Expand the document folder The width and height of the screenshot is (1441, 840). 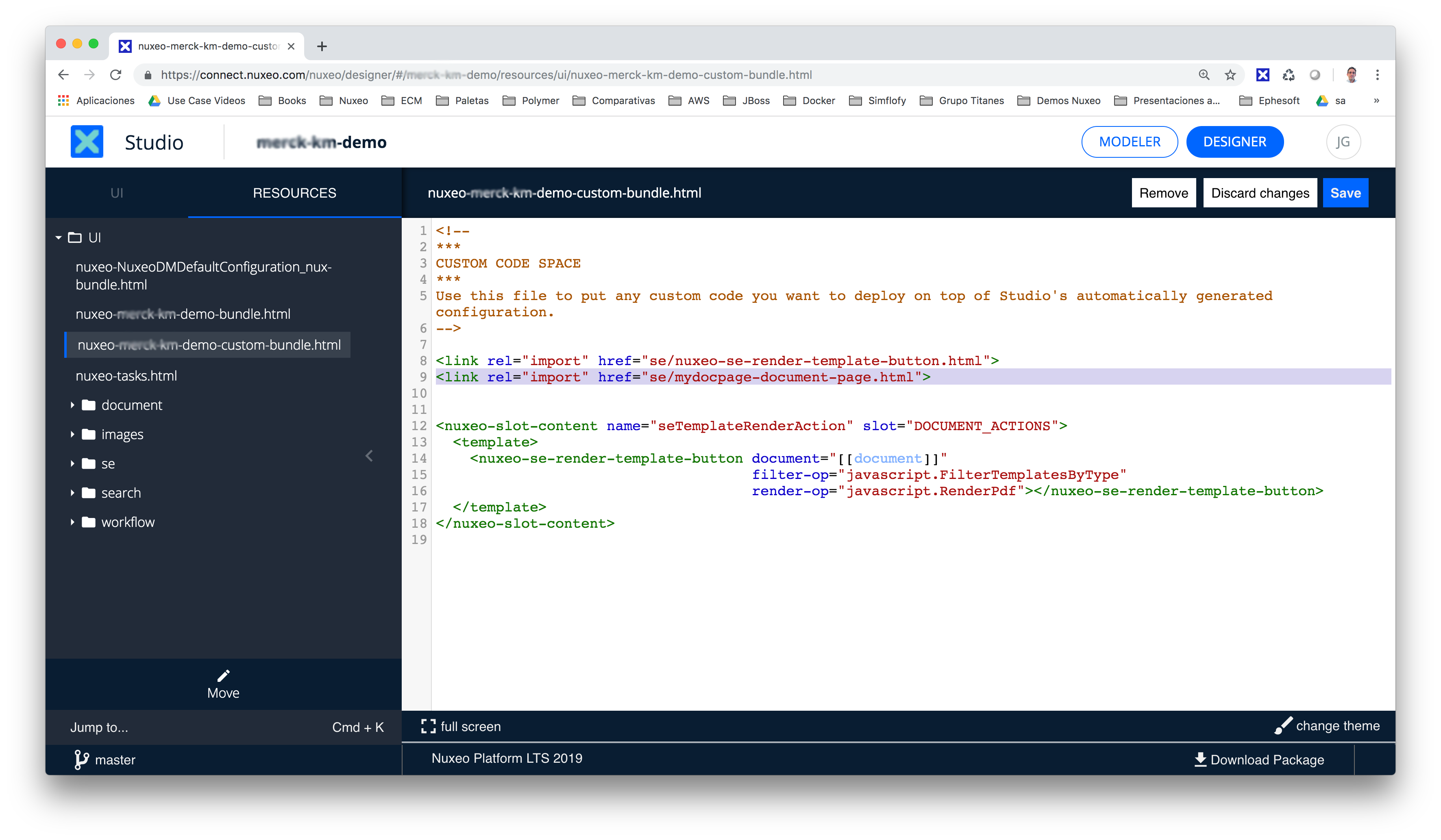click(x=73, y=405)
